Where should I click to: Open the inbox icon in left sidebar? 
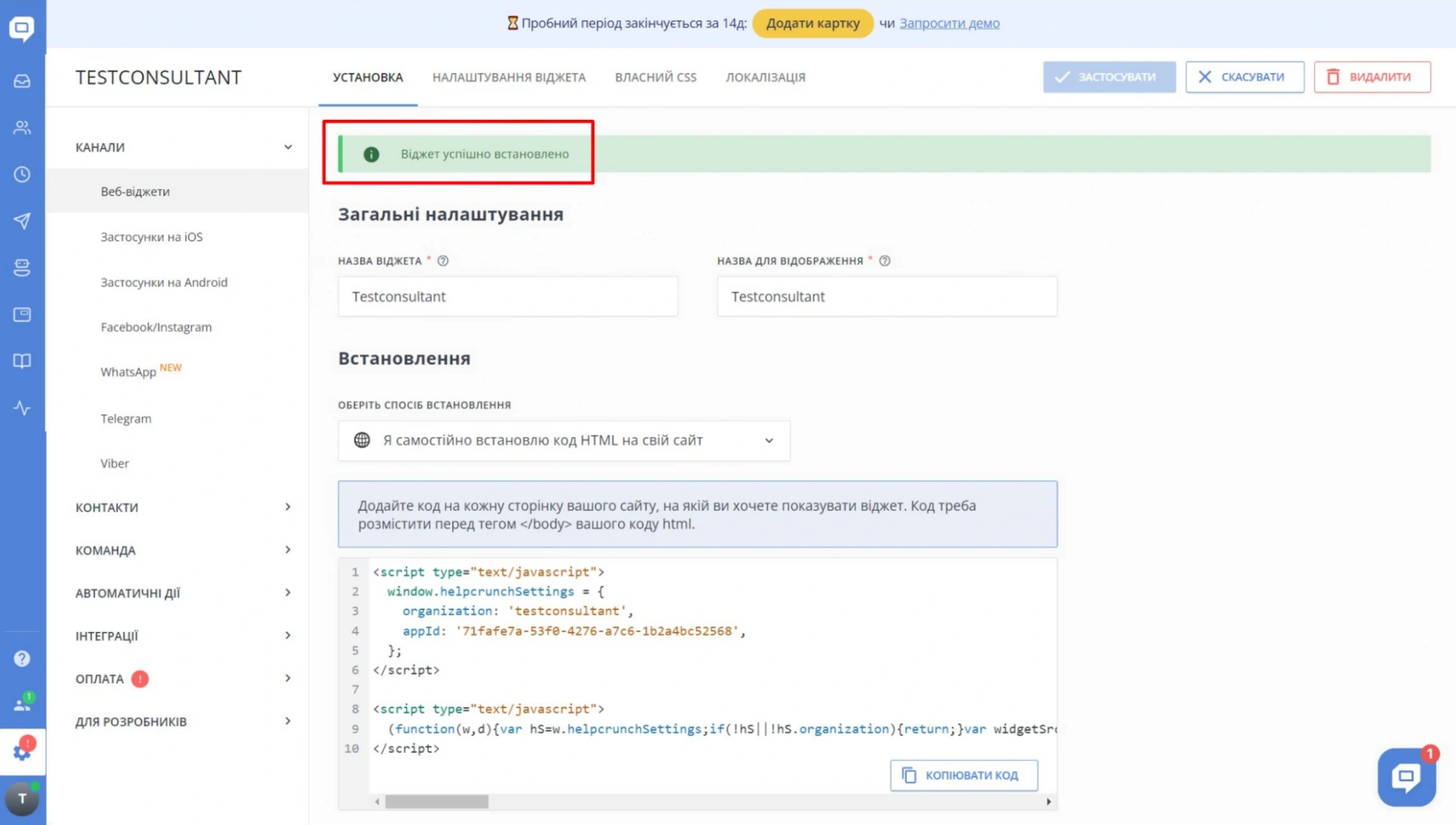(x=22, y=81)
